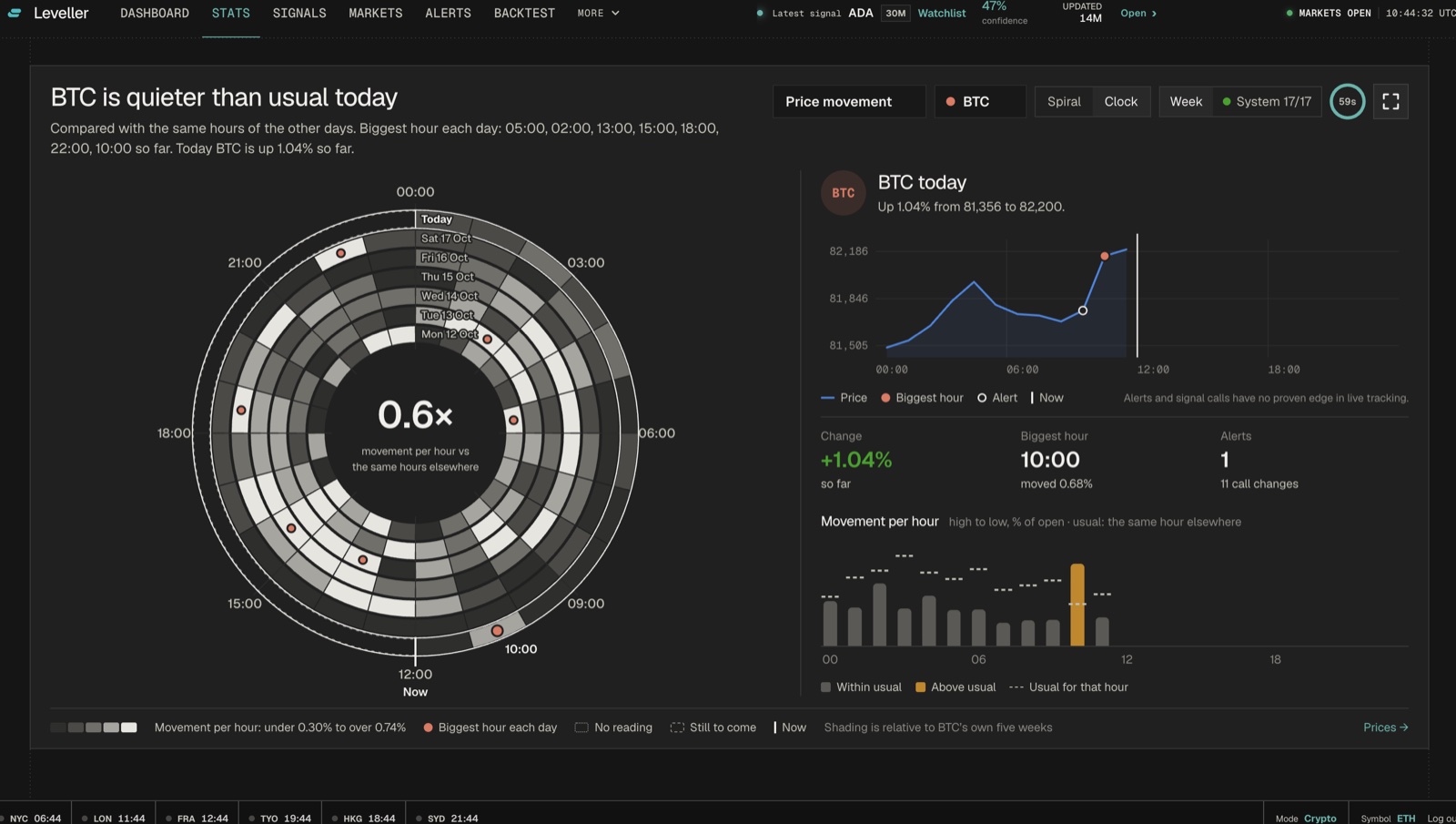
Task: Toggle fullscreen with the expand icon
Action: click(x=1390, y=101)
